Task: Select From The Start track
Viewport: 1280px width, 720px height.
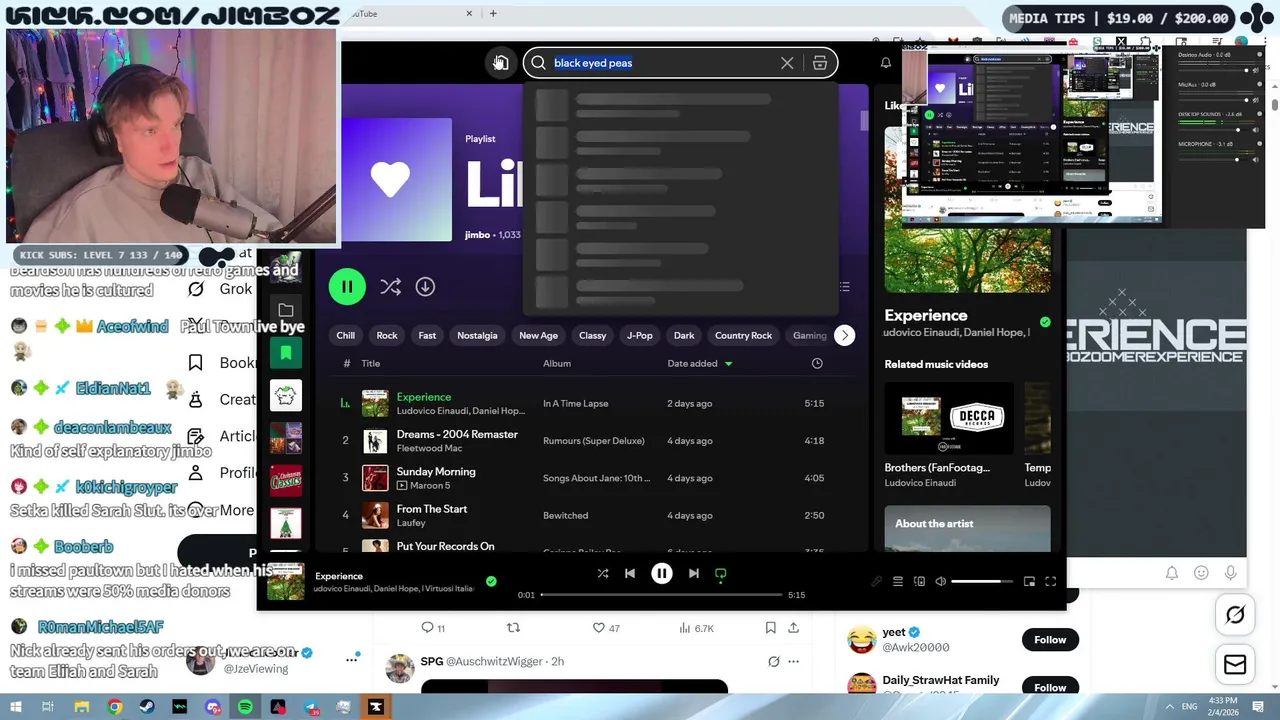Action: [590, 515]
